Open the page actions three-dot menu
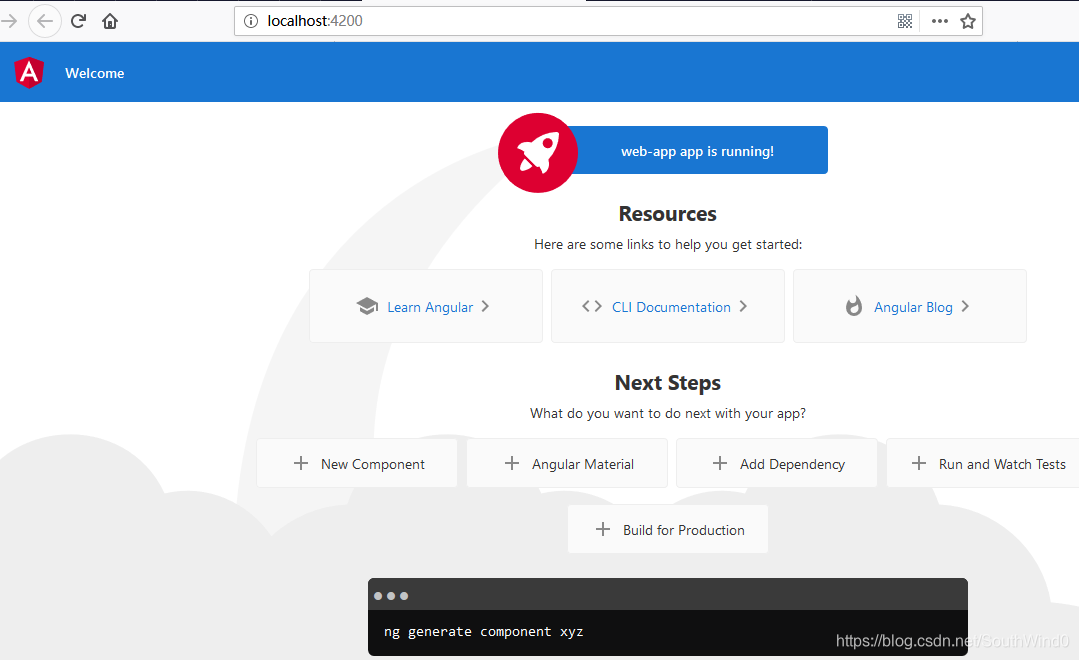 (940, 21)
